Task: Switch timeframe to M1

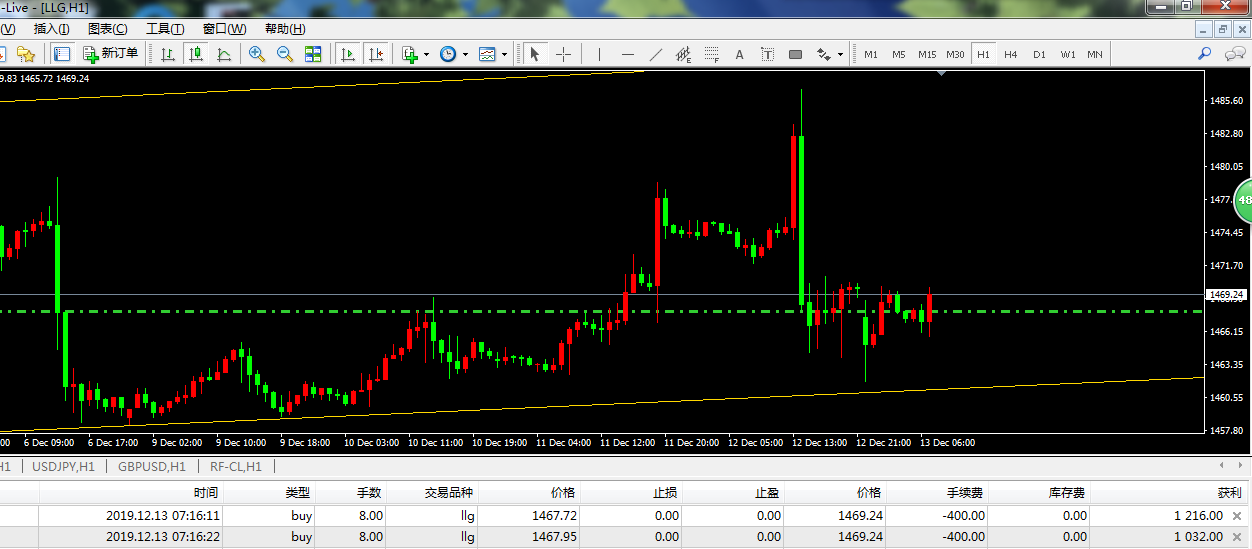Action: pyautogui.click(x=871, y=54)
